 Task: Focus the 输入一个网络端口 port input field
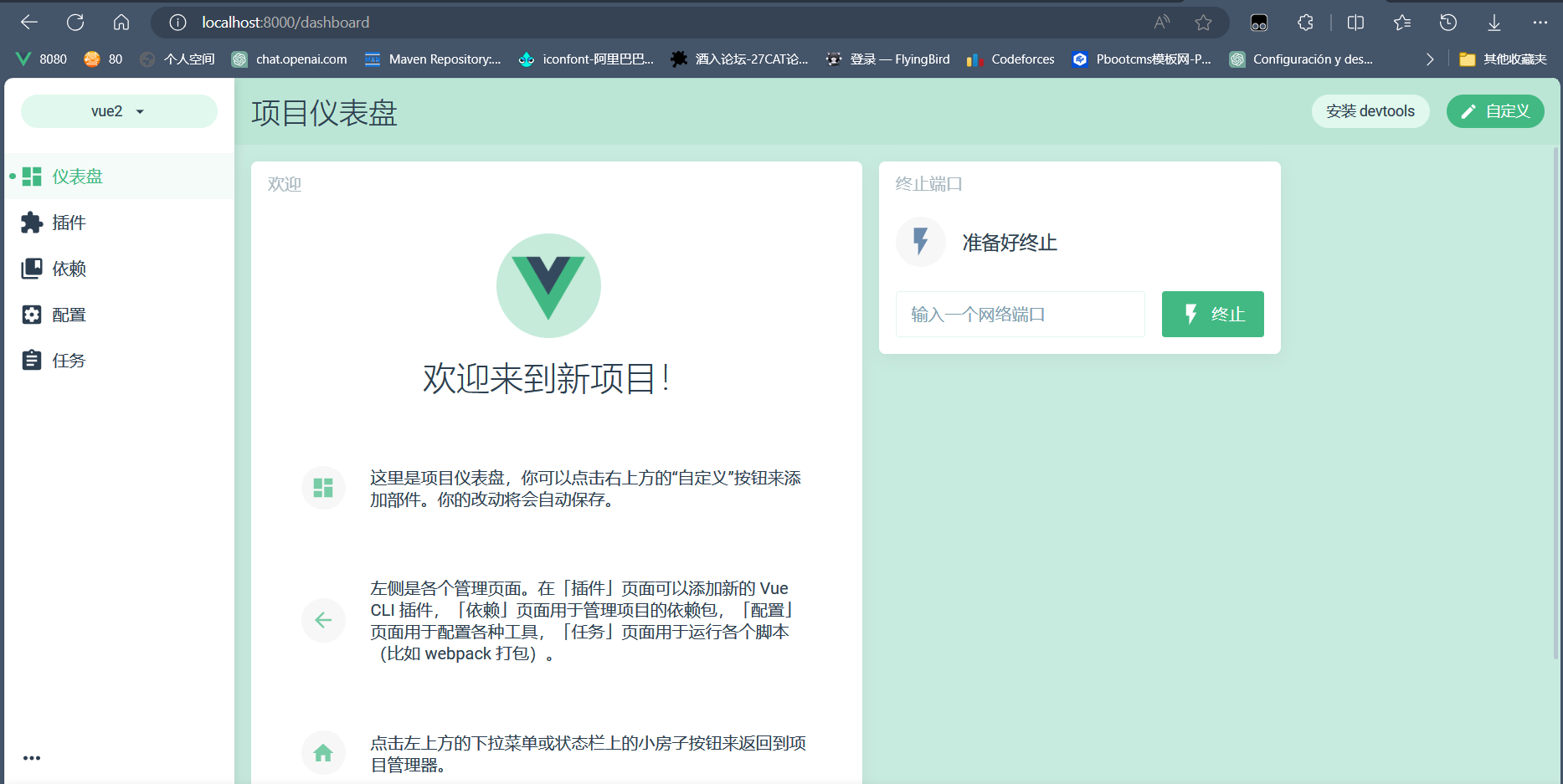coord(1020,315)
